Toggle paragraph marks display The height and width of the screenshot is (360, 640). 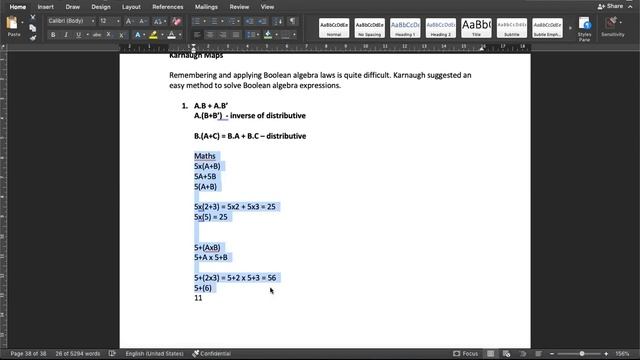[x=292, y=21]
